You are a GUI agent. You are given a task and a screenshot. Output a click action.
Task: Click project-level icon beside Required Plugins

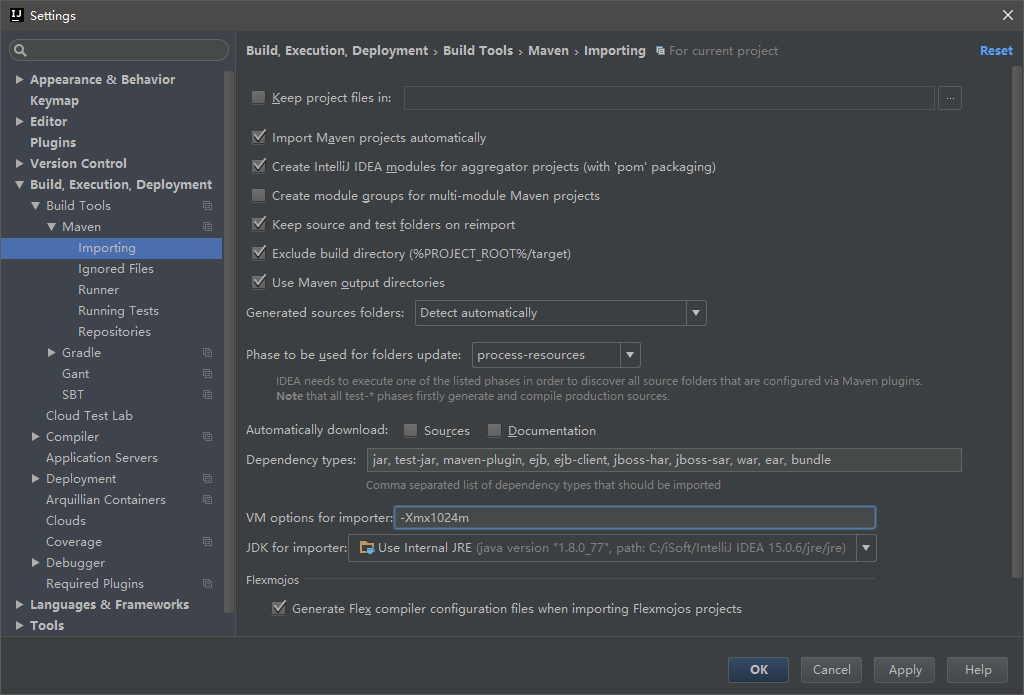coord(208,584)
